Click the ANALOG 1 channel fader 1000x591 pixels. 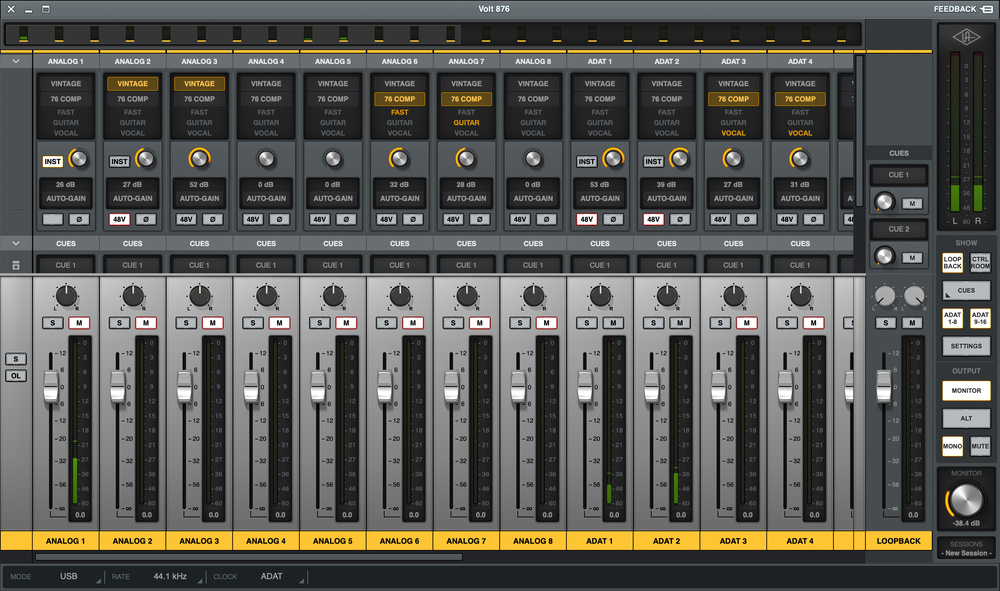point(51,386)
